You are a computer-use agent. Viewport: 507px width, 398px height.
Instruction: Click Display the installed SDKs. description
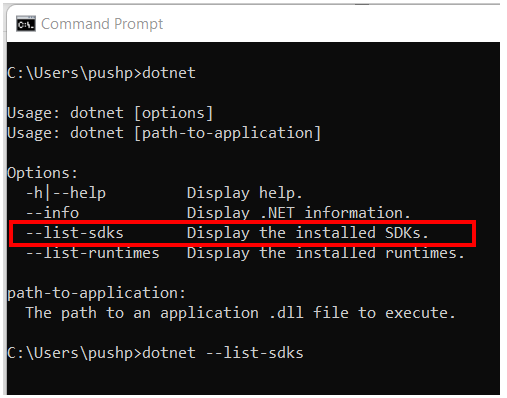click(307, 233)
